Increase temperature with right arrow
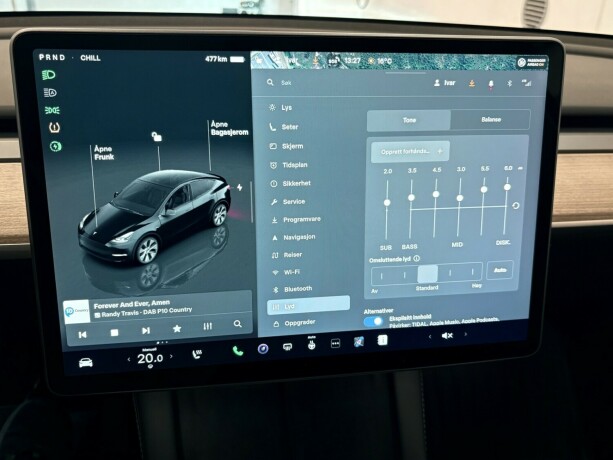This screenshot has height=460, width=613. click(171, 356)
